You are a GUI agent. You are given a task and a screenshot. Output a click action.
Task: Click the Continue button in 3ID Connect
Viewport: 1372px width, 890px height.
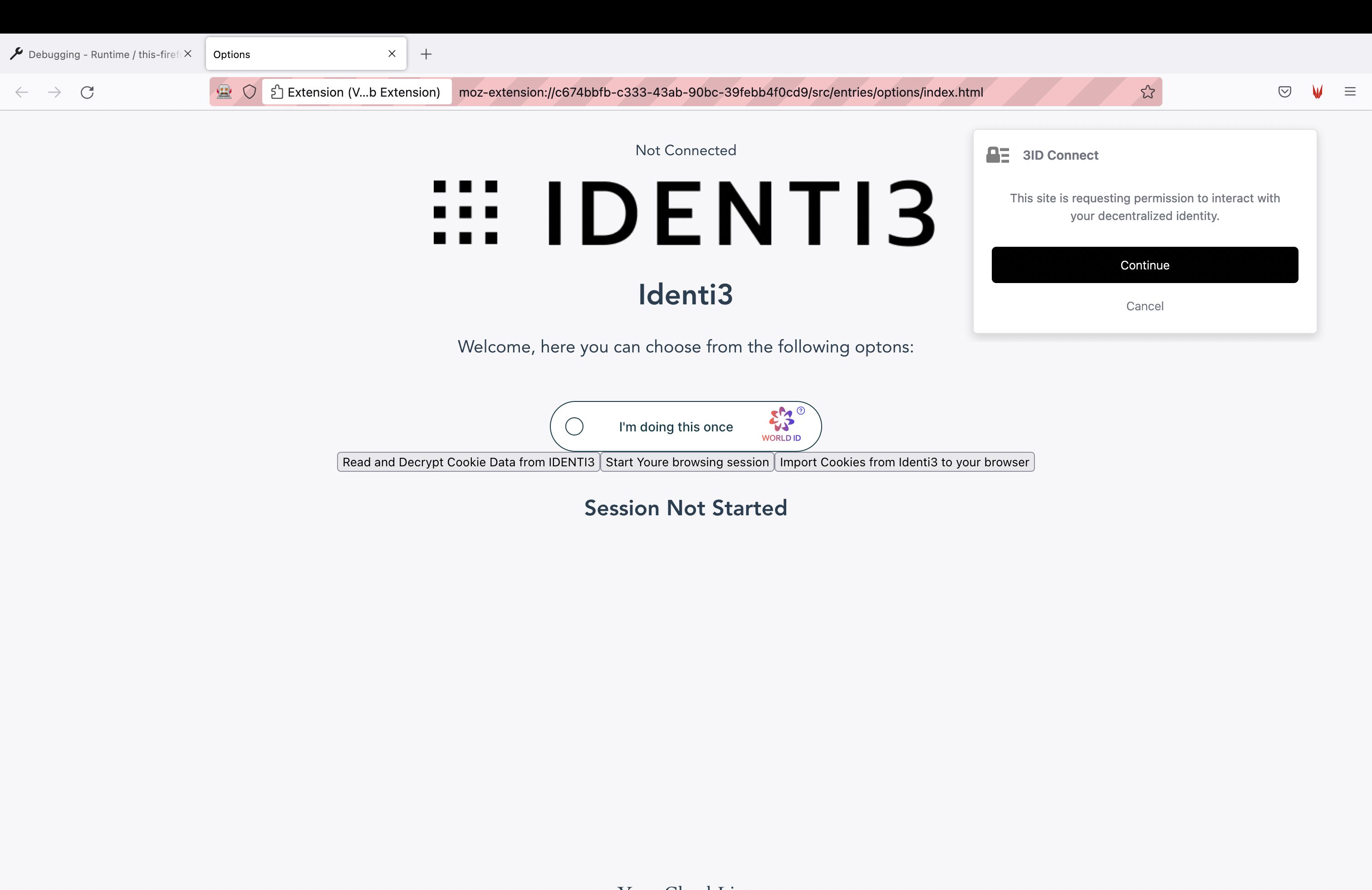click(1144, 264)
